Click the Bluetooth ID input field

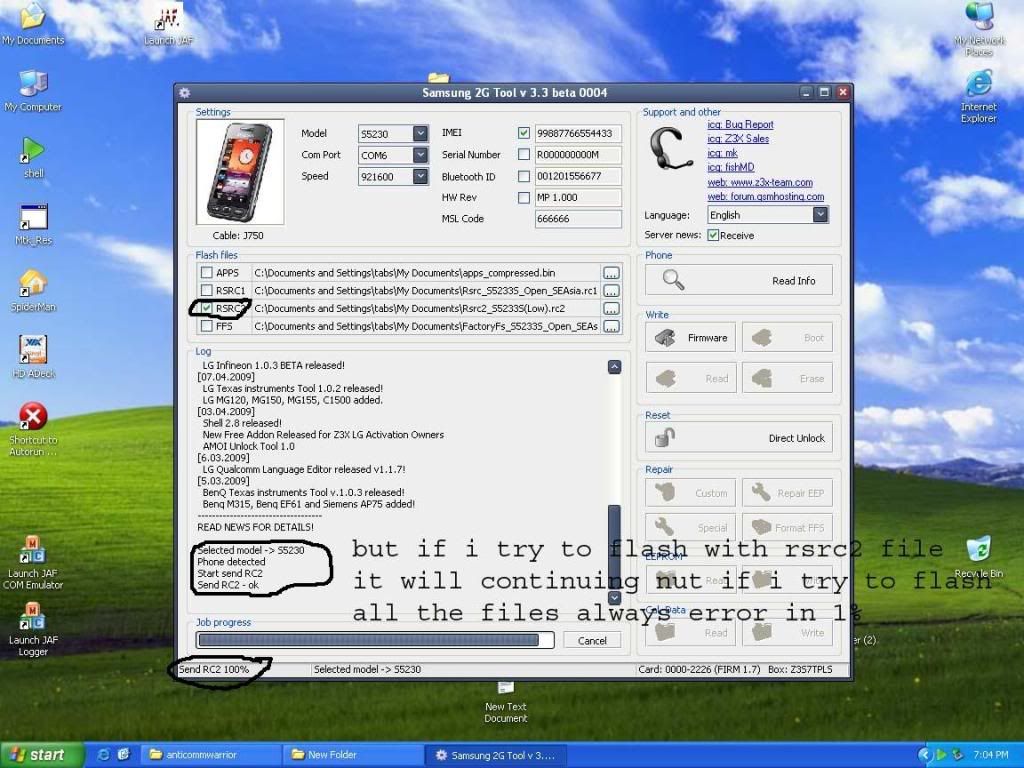point(578,176)
